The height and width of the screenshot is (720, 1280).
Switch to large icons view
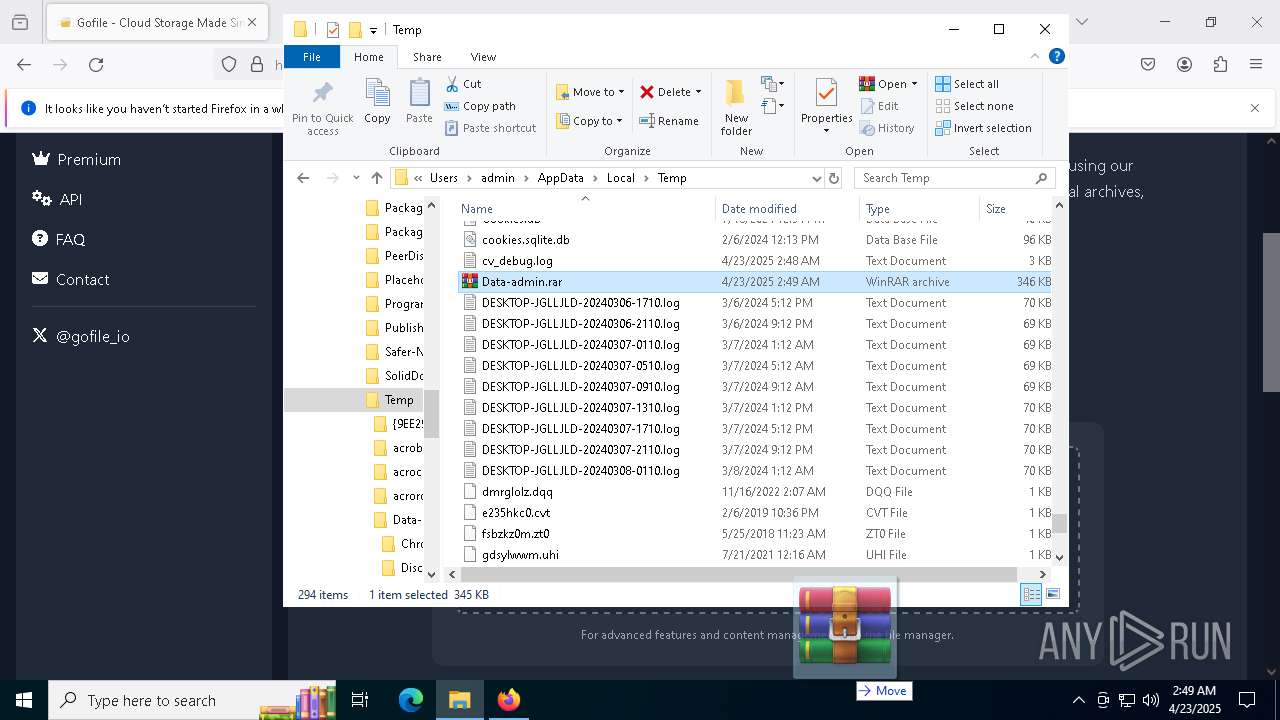(x=1052, y=594)
